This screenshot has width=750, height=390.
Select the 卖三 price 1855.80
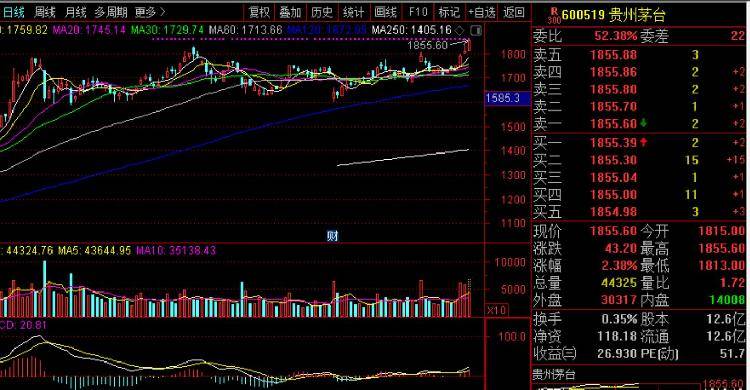pyautogui.click(x=613, y=89)
